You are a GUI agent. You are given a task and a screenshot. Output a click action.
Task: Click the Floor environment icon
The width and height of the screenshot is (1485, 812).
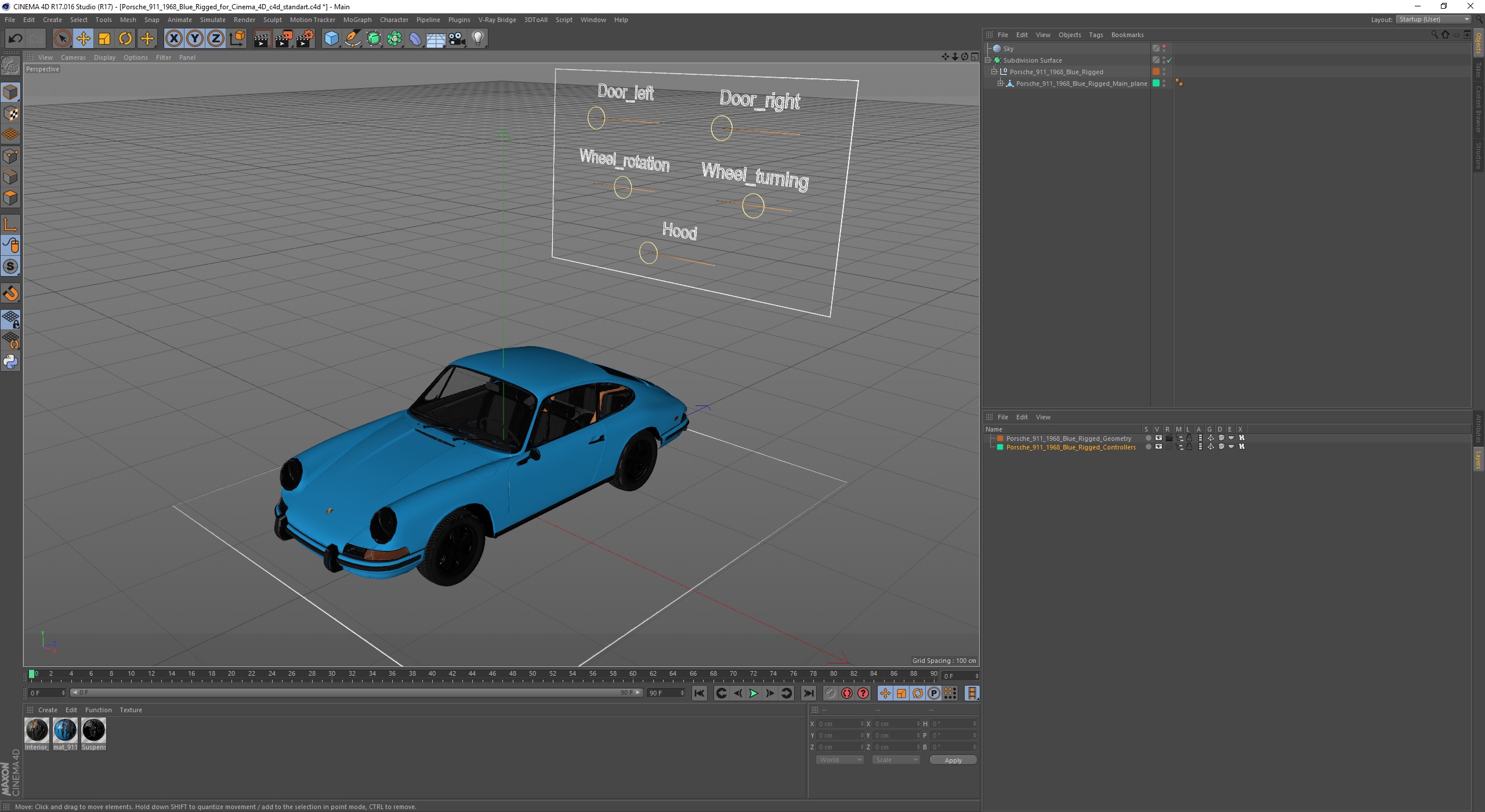coord(436,39)
